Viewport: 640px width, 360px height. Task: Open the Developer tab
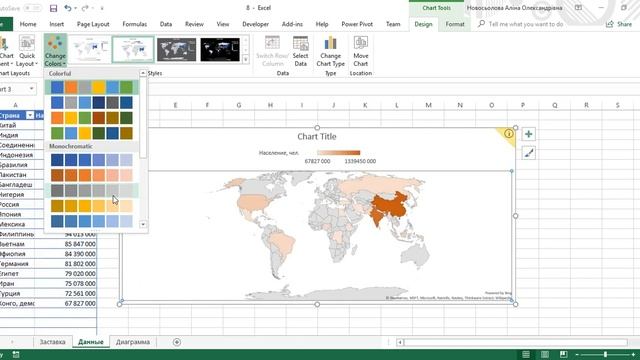coord(256,24)
